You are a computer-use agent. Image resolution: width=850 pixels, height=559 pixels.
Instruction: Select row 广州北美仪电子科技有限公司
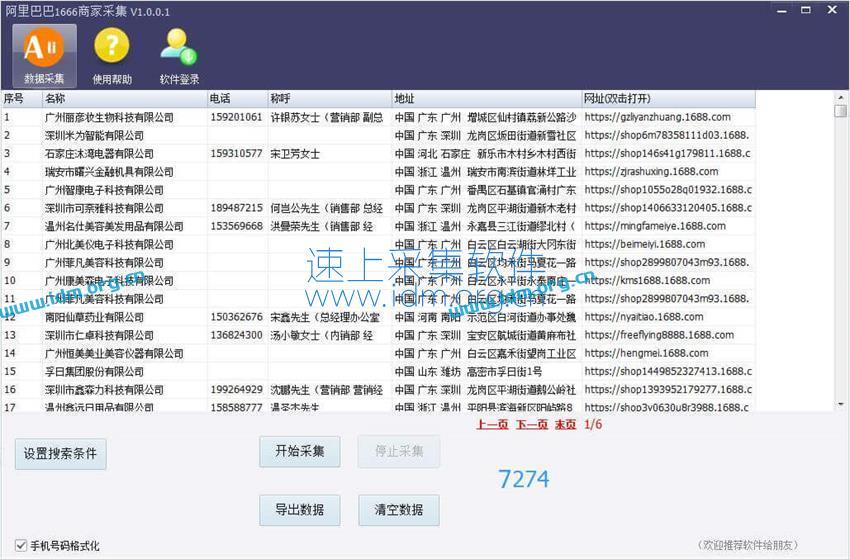(378, 245)
